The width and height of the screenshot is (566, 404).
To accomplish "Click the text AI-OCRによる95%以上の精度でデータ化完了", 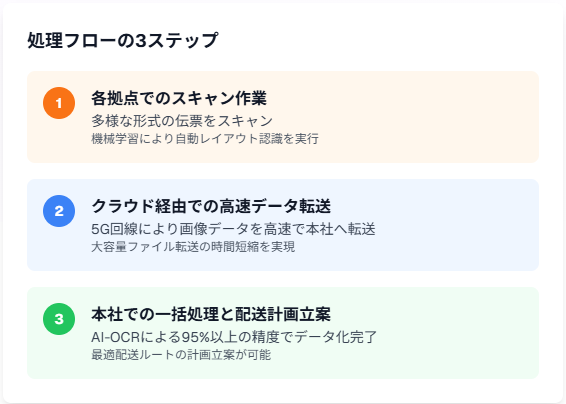I will point(234,337).
